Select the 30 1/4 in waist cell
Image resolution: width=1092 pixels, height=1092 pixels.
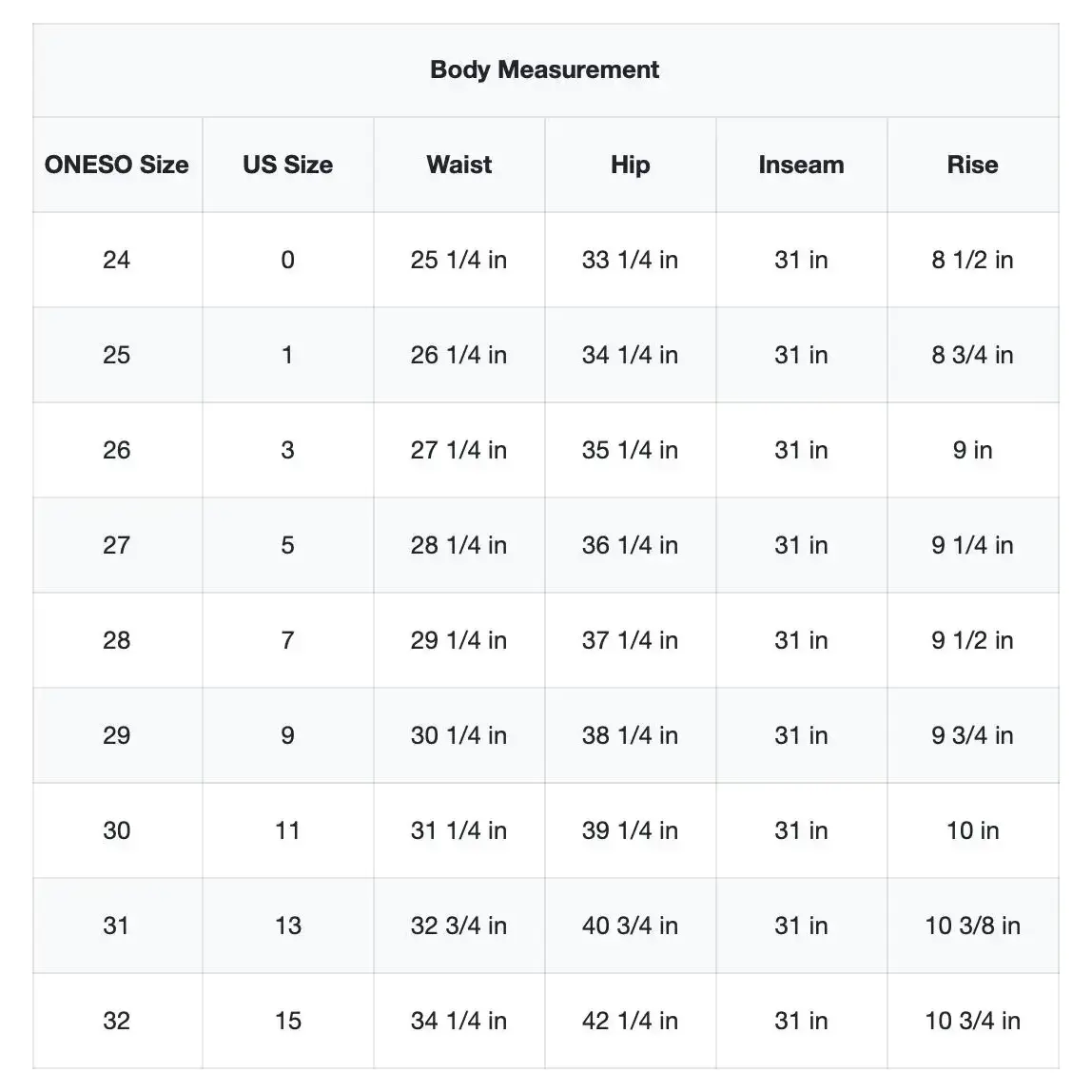[458, 735]
